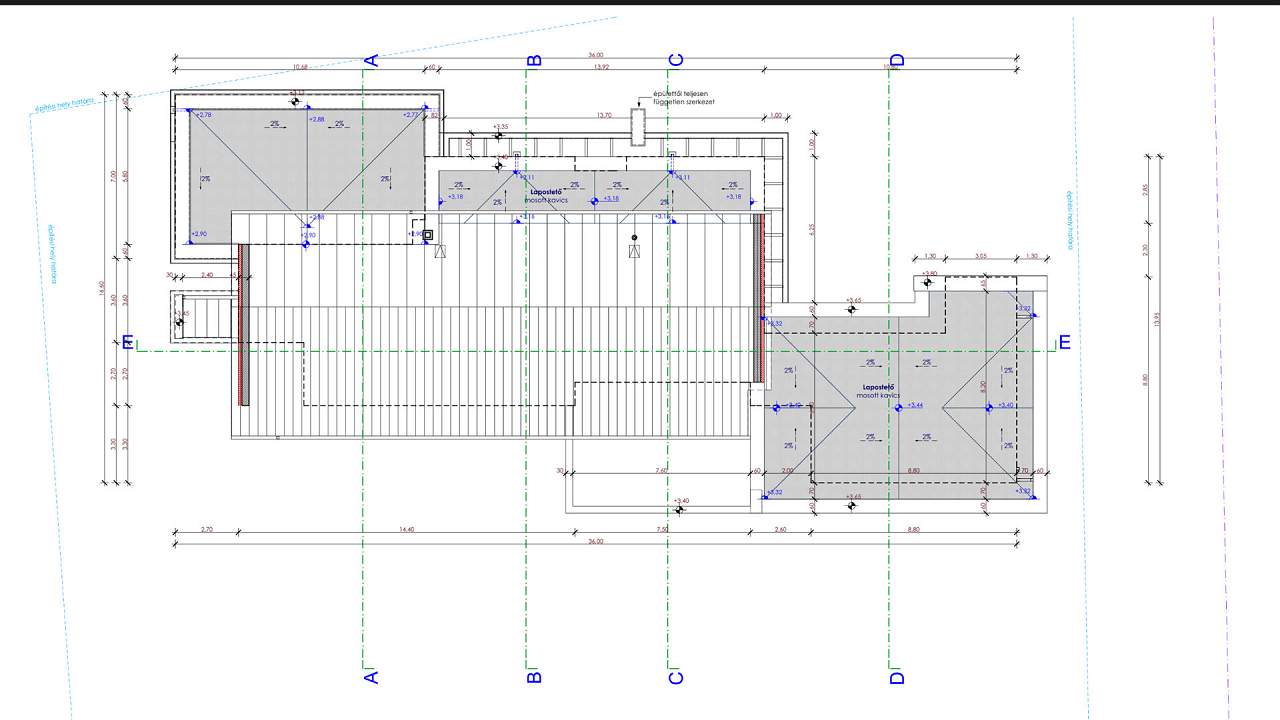Select section label E on the left side
This screenshot has height=720, width=1280.
click(x=128, y=342)
